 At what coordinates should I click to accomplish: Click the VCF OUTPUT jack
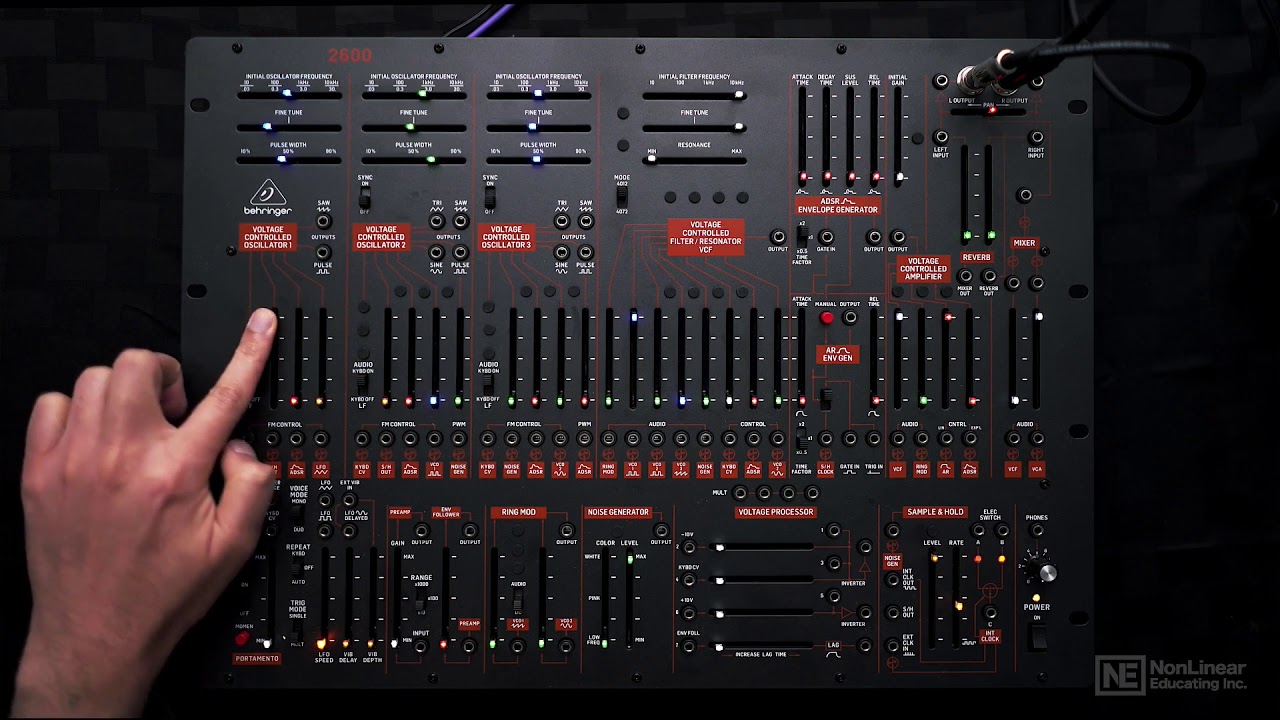coord(777,237)
